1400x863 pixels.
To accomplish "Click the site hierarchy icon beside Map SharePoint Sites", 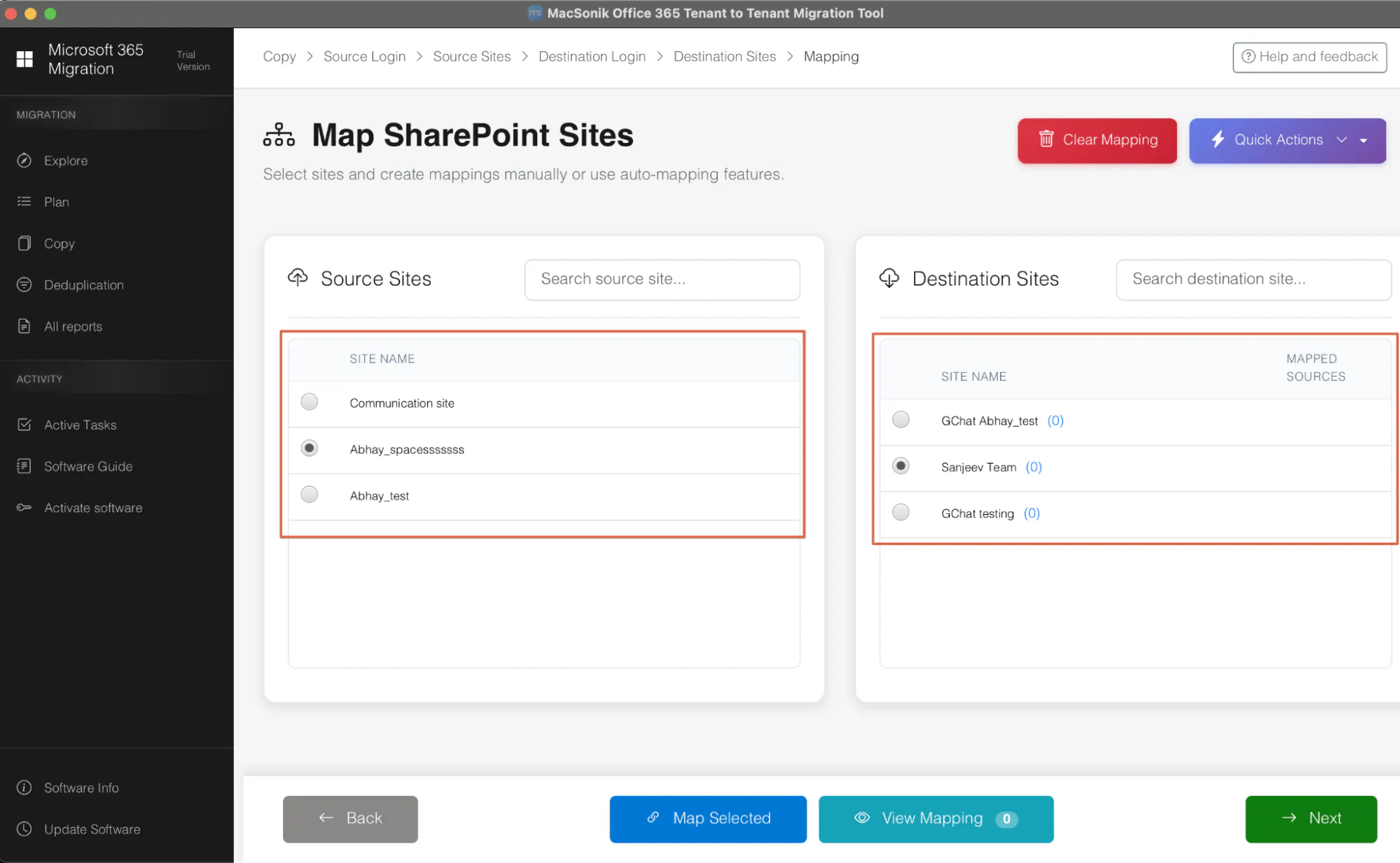I will (279, 134).
